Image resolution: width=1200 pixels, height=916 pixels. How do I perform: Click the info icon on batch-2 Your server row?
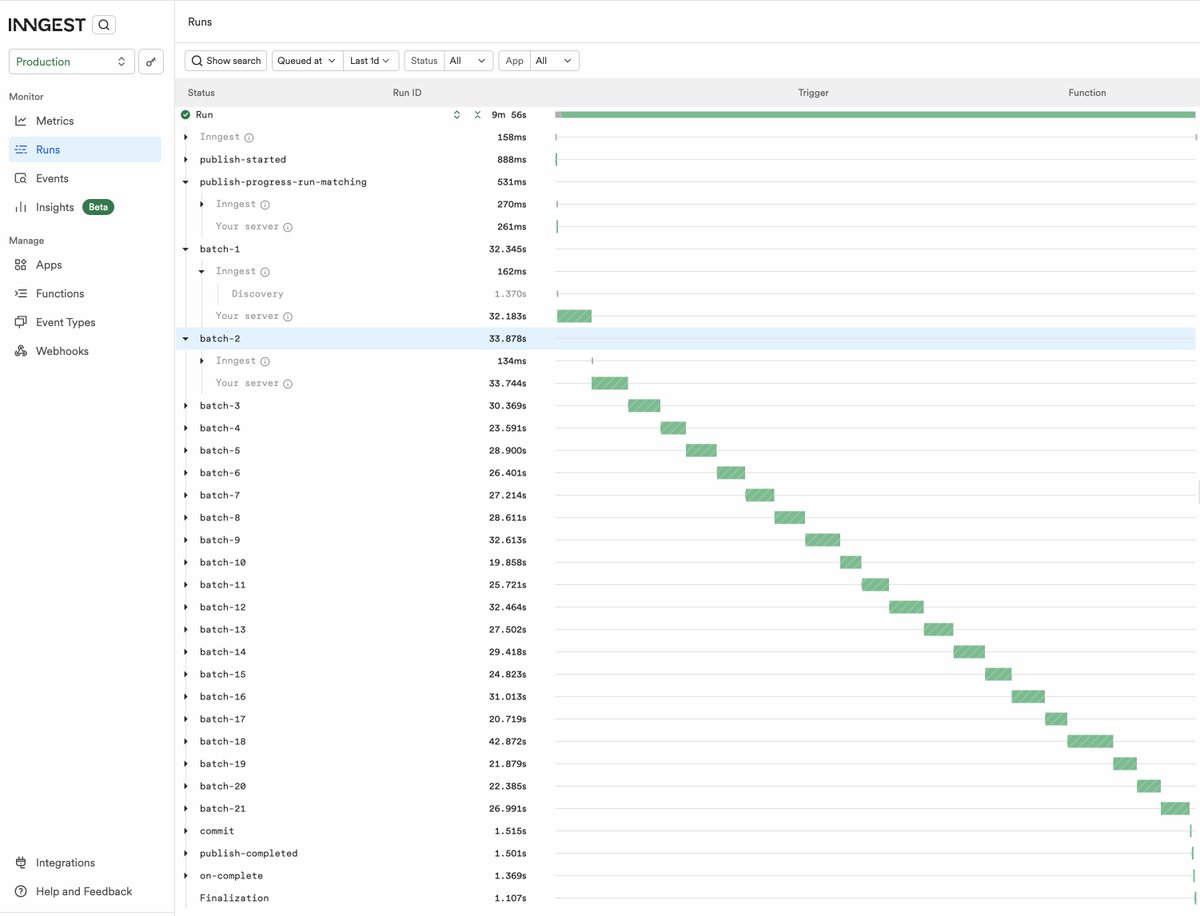click(287, 384)
